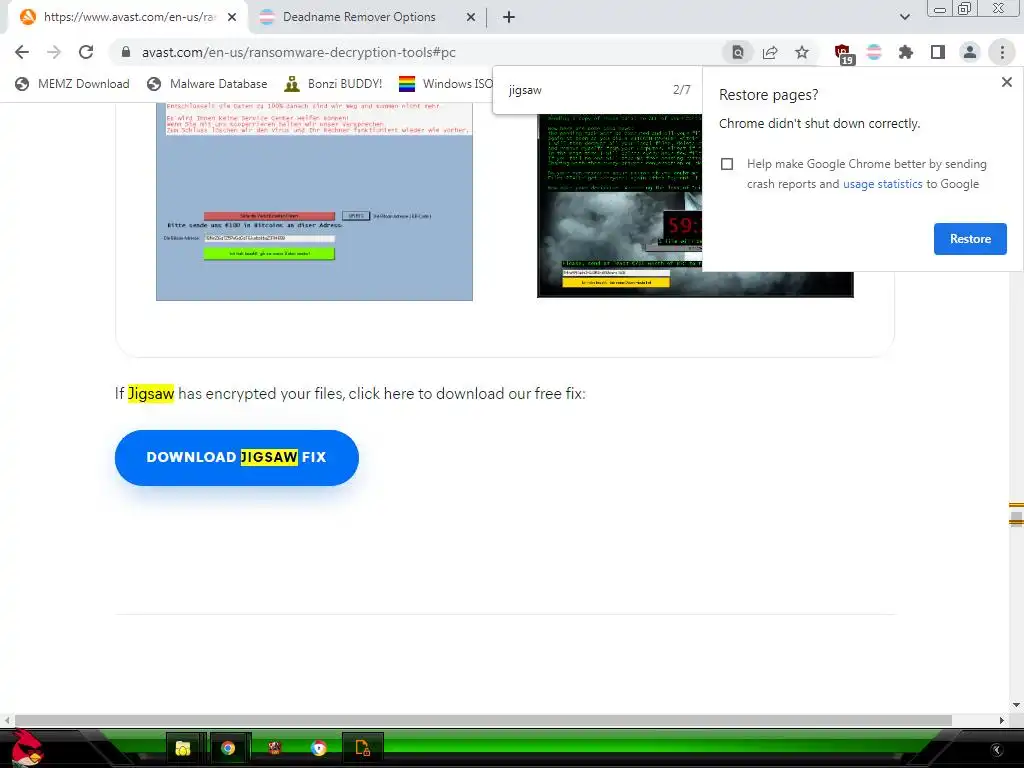Go back to the previous page
The height and width of the screenshot is (768, 1024).
coord(22,52)
